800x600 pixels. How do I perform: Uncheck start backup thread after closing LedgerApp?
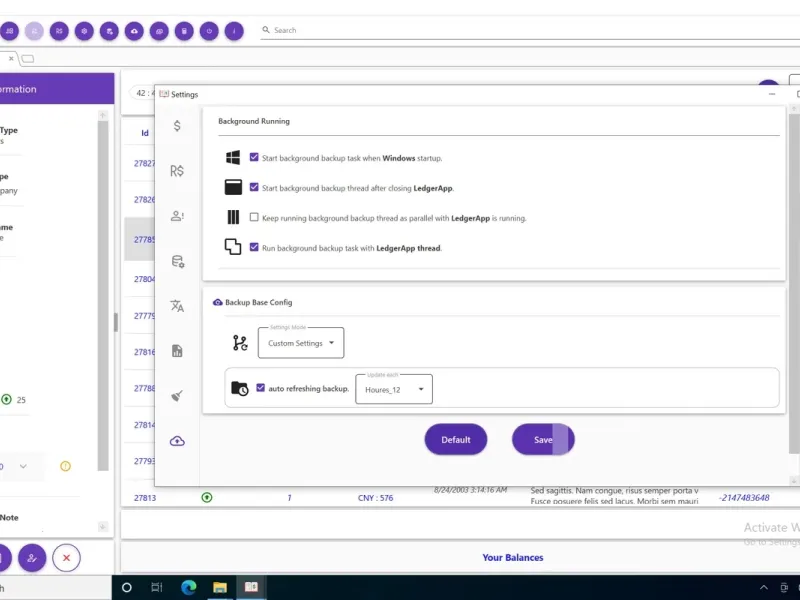254,187
